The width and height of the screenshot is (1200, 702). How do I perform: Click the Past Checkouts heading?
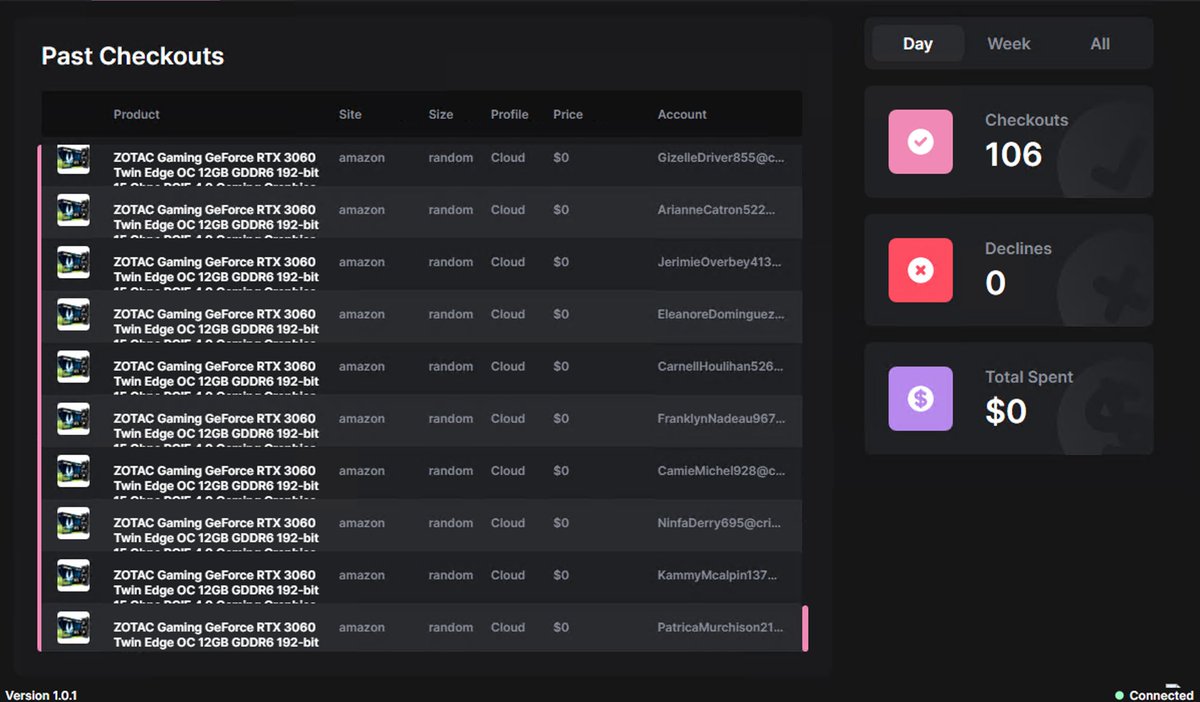pyautogui.click(x=133, y=56)
